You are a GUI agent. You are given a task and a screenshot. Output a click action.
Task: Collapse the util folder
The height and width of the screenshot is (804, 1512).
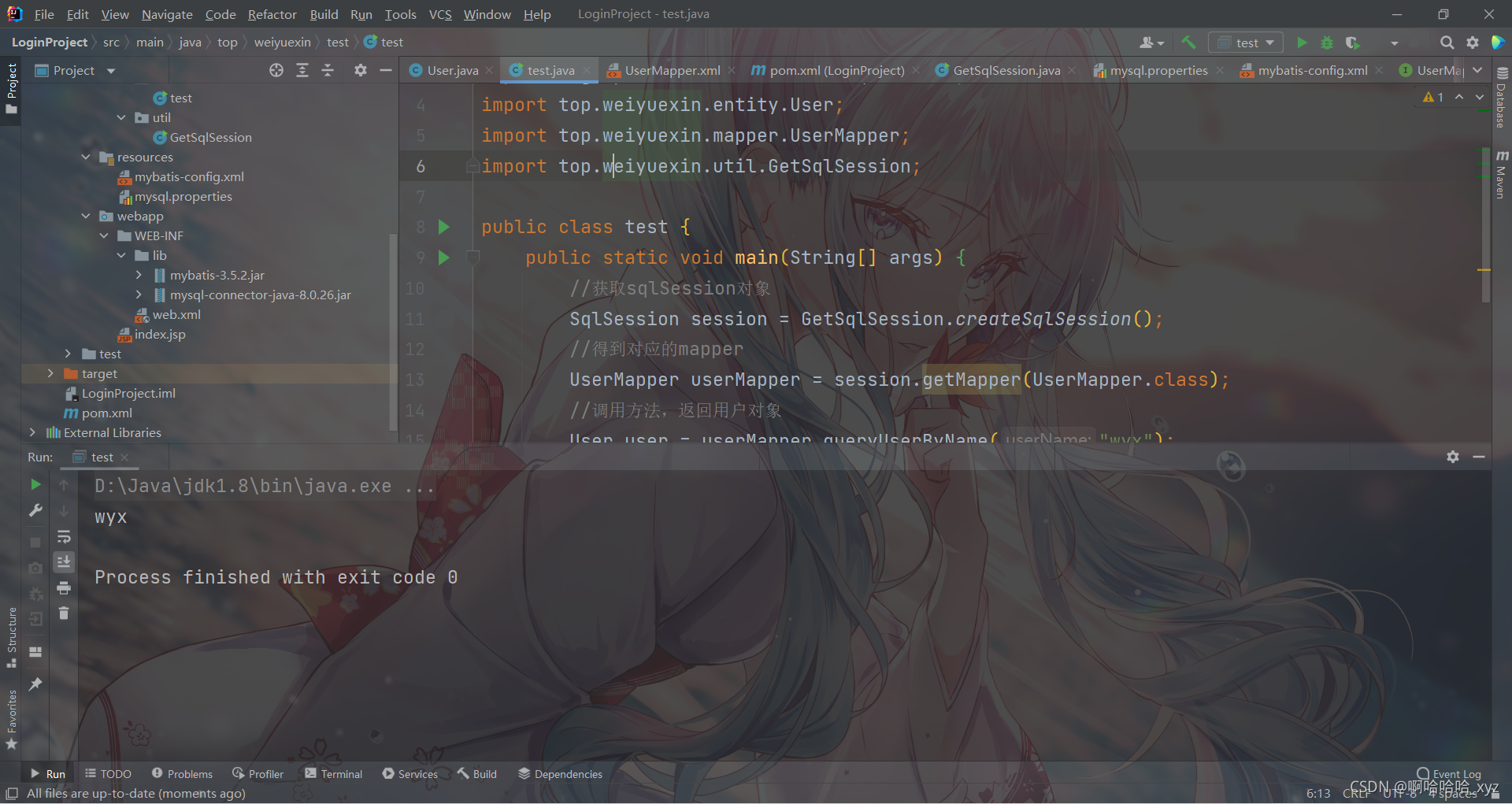coord(121,117)
